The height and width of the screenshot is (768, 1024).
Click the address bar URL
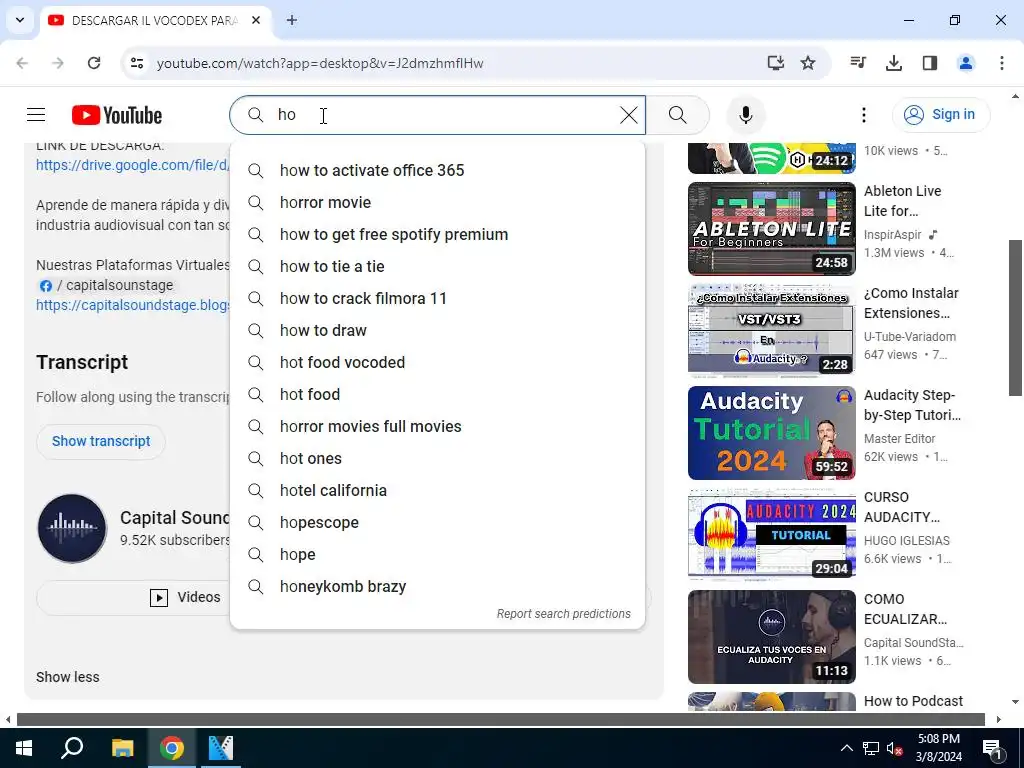[320, 63]
